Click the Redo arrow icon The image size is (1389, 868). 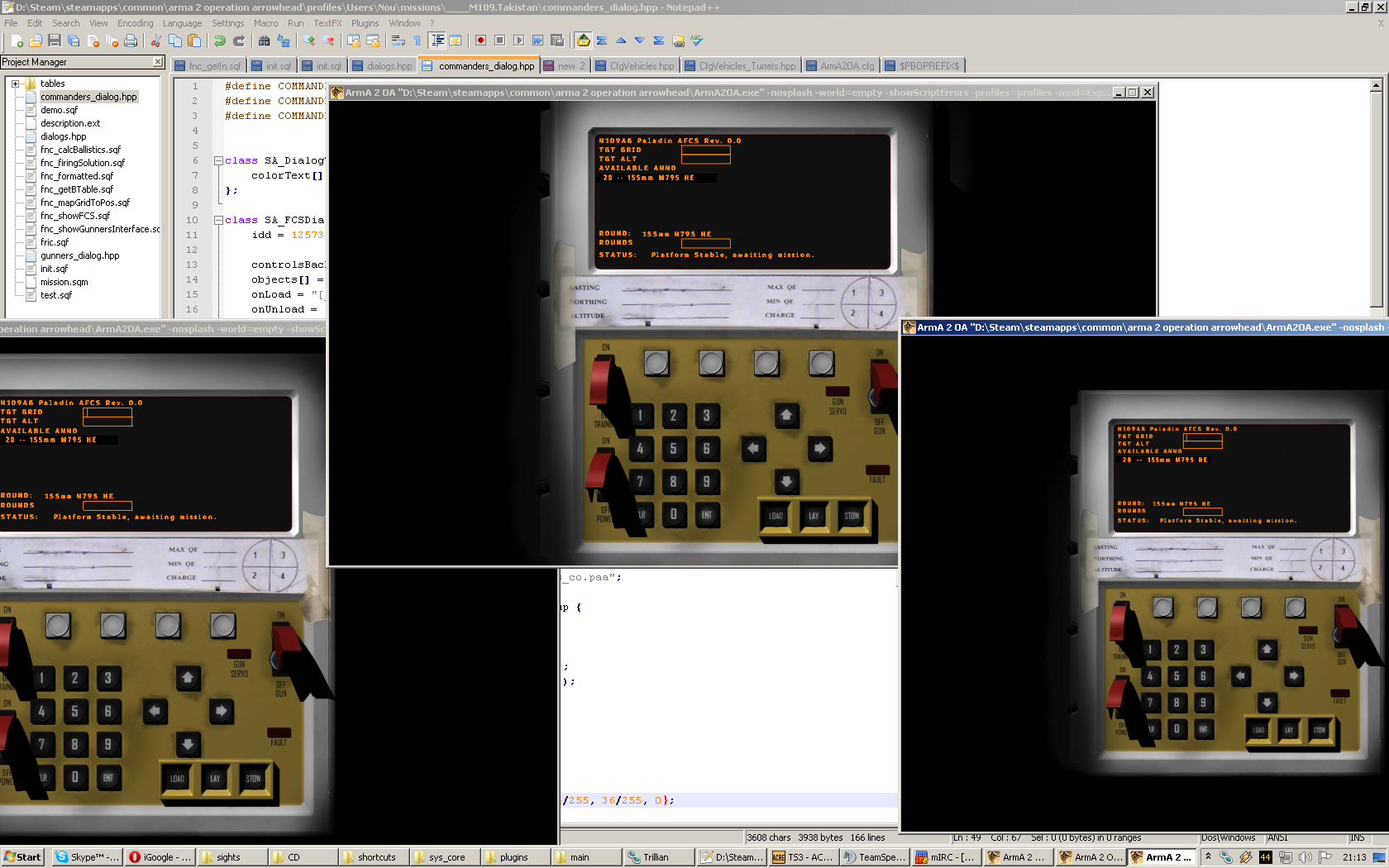[x=238, y=41]
